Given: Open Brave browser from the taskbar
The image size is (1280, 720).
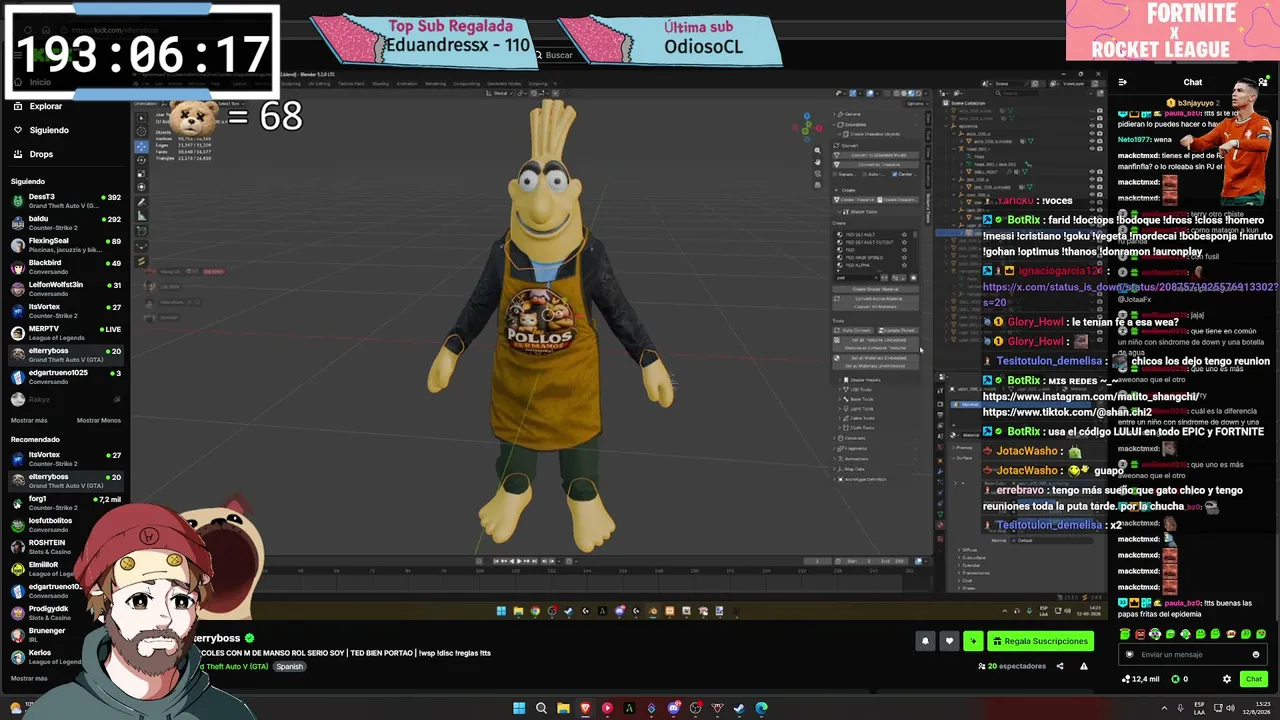Looking at the screenshot, I should tap(585, 708).
